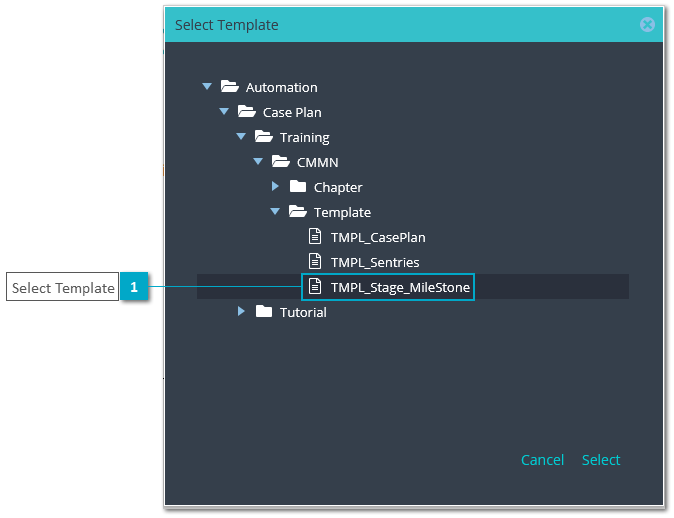Cancel the template selection
Screen dimensions: 674x518
click(542, 460)
